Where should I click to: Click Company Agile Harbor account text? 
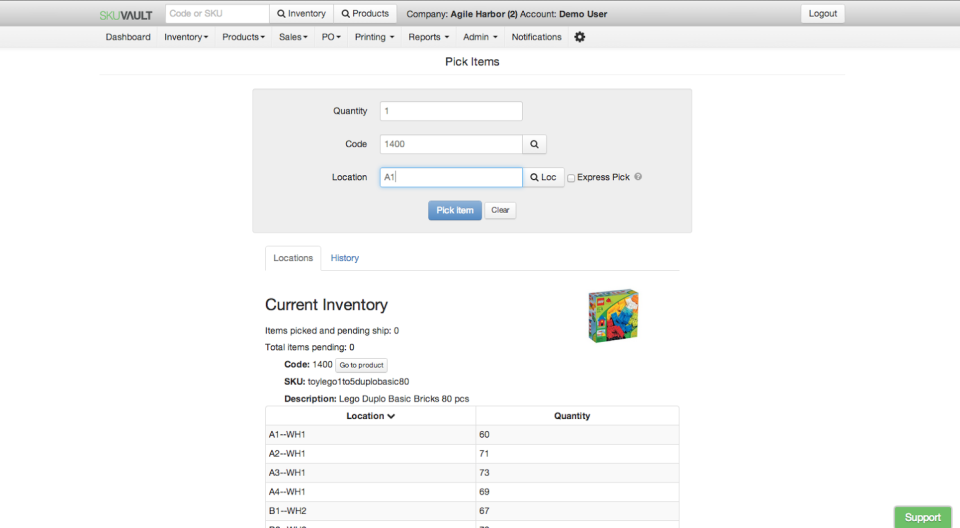point(506,14)
